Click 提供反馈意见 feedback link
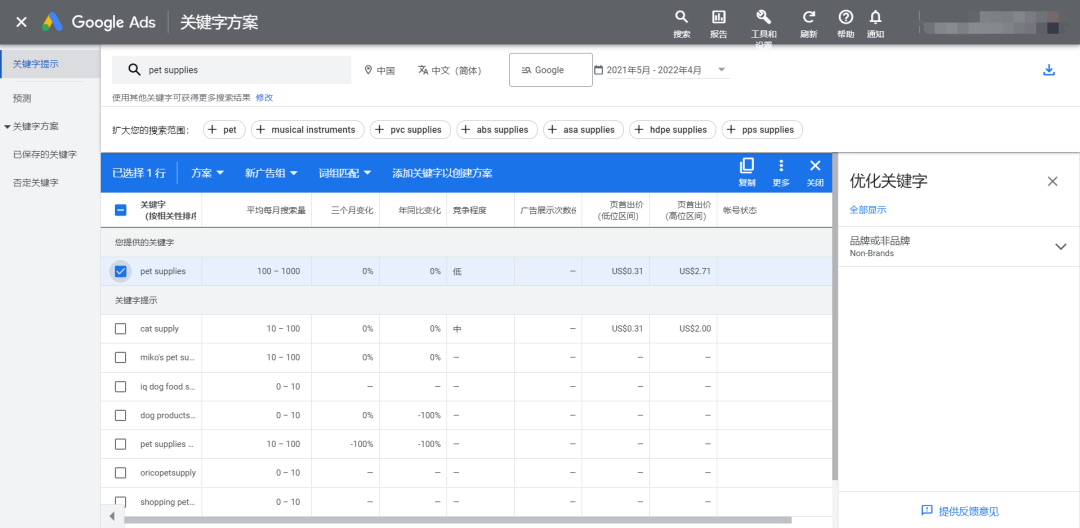This screenshot has width=1080, height=528. pos(968,511)
